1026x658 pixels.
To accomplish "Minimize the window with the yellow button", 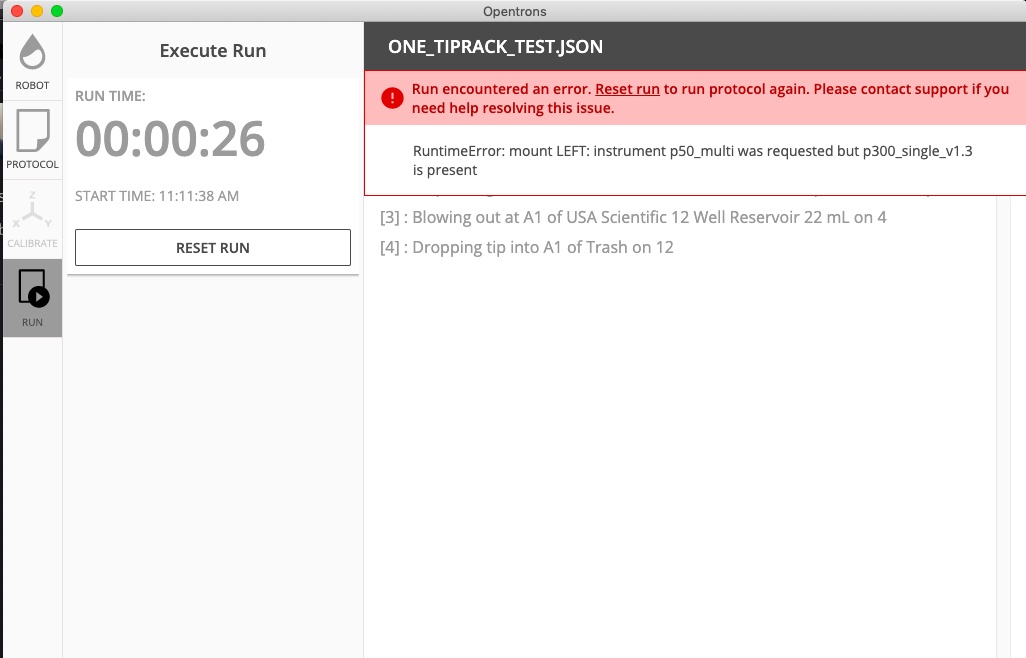I will point(37,11).
